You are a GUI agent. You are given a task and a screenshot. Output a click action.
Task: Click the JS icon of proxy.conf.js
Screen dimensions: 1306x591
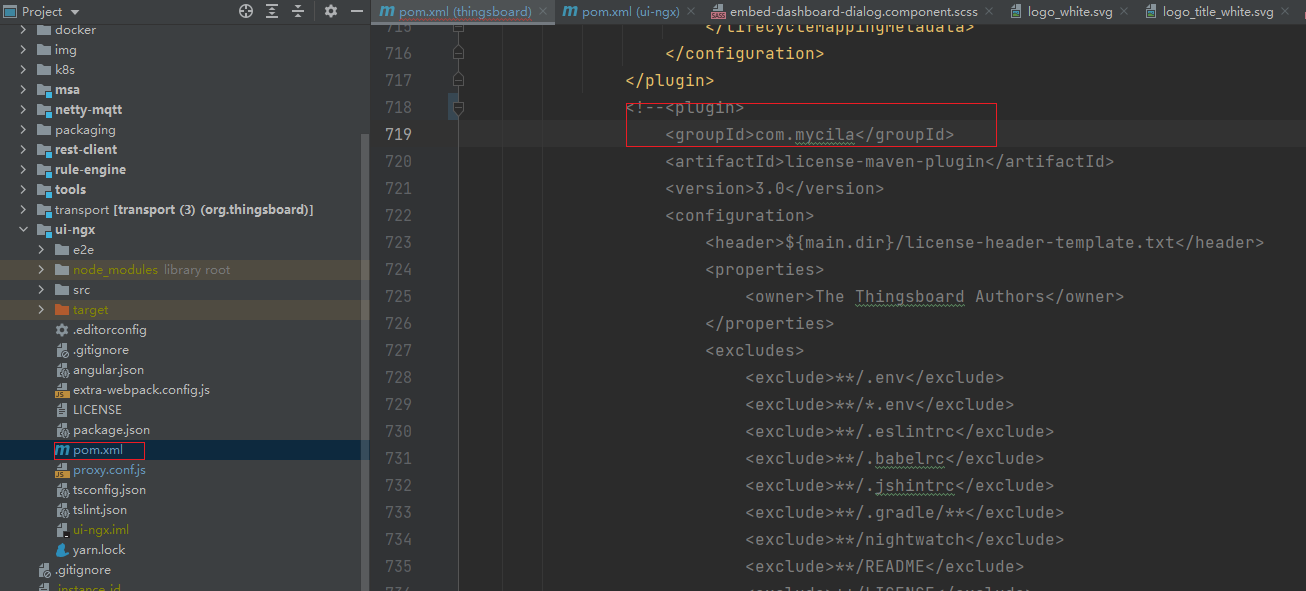click(62, 470)
